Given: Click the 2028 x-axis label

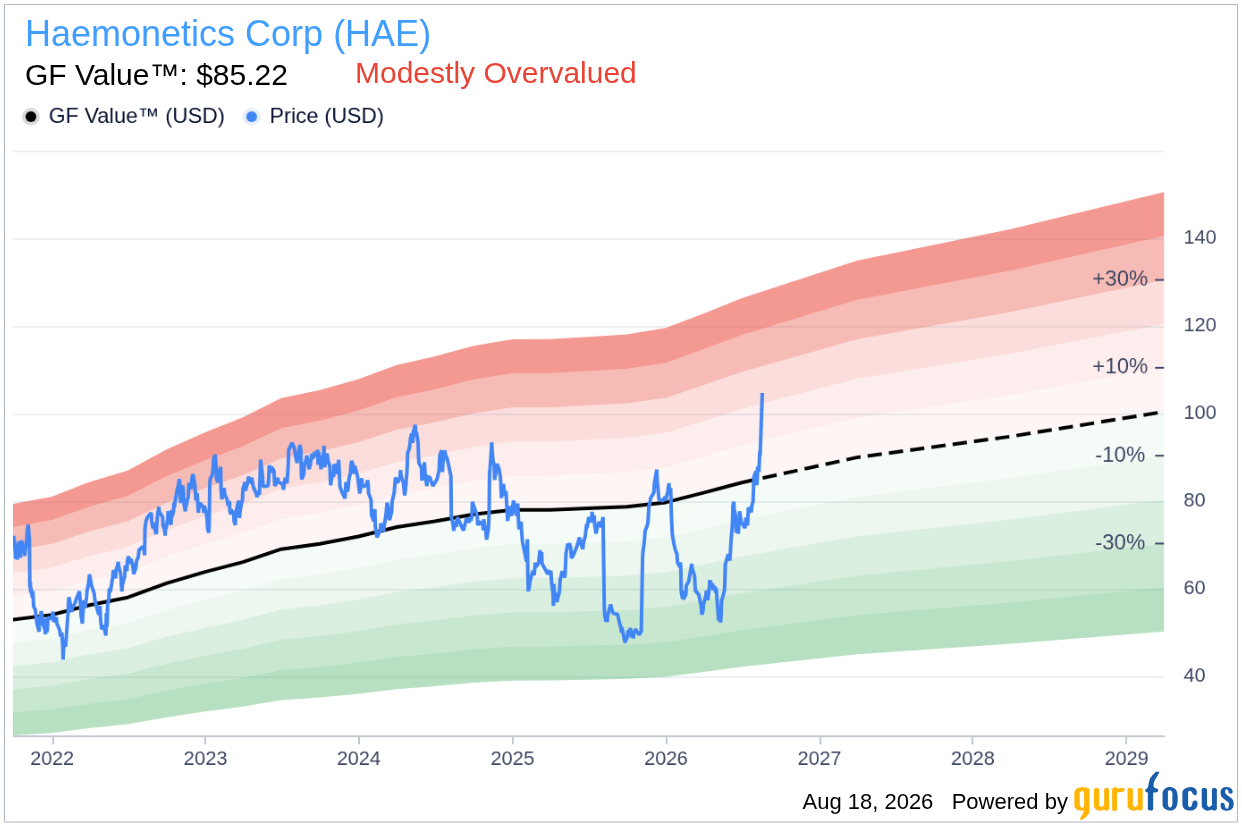Looking at the screenshot, I should pos(973,758).
